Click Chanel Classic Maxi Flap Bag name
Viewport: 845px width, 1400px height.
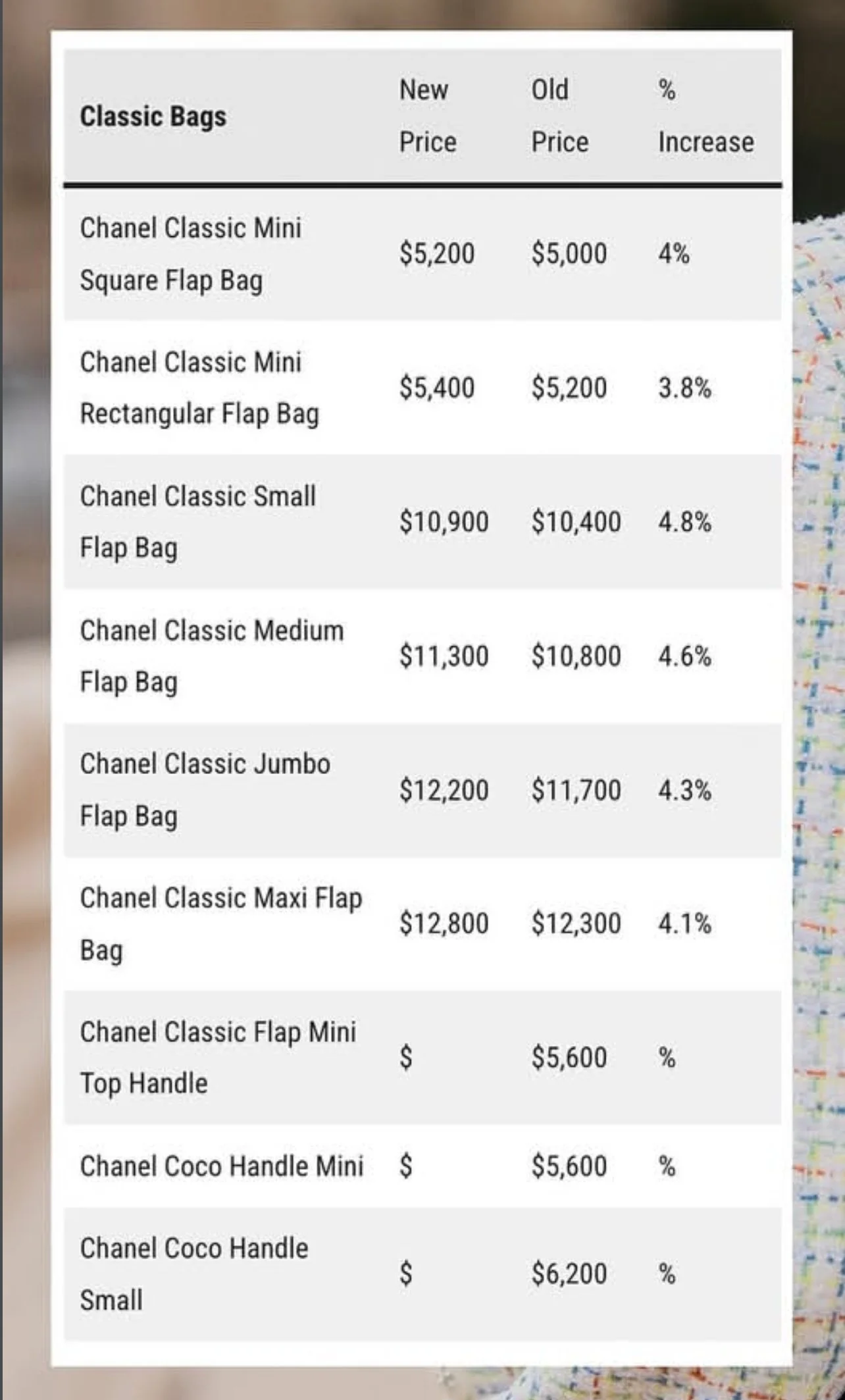221,924
